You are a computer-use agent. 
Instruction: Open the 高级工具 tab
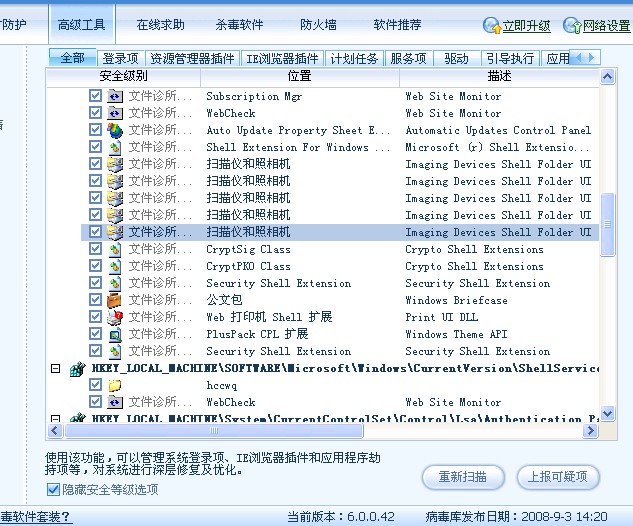[x=82, y=25]
